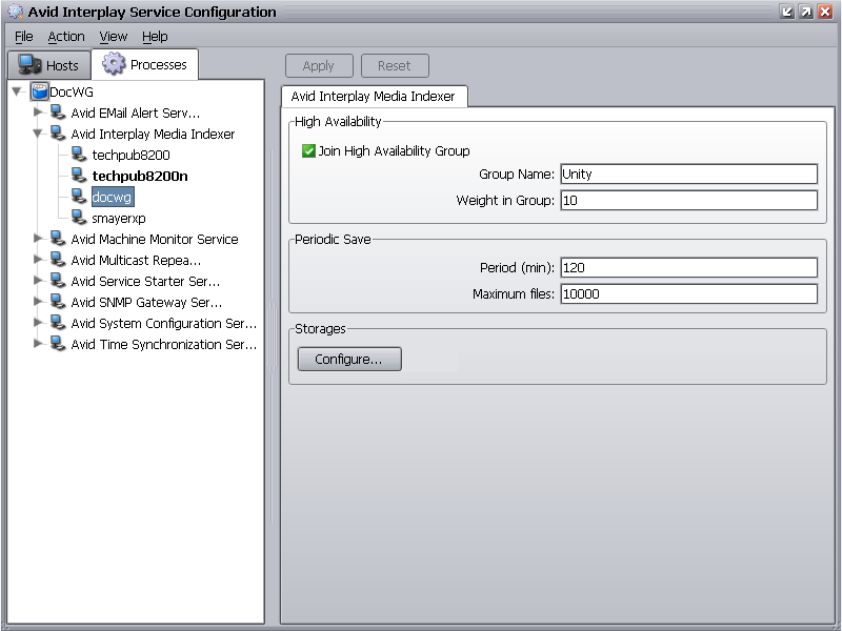
Task: Expand Avid System Configuration Service node
Action: 38,322
